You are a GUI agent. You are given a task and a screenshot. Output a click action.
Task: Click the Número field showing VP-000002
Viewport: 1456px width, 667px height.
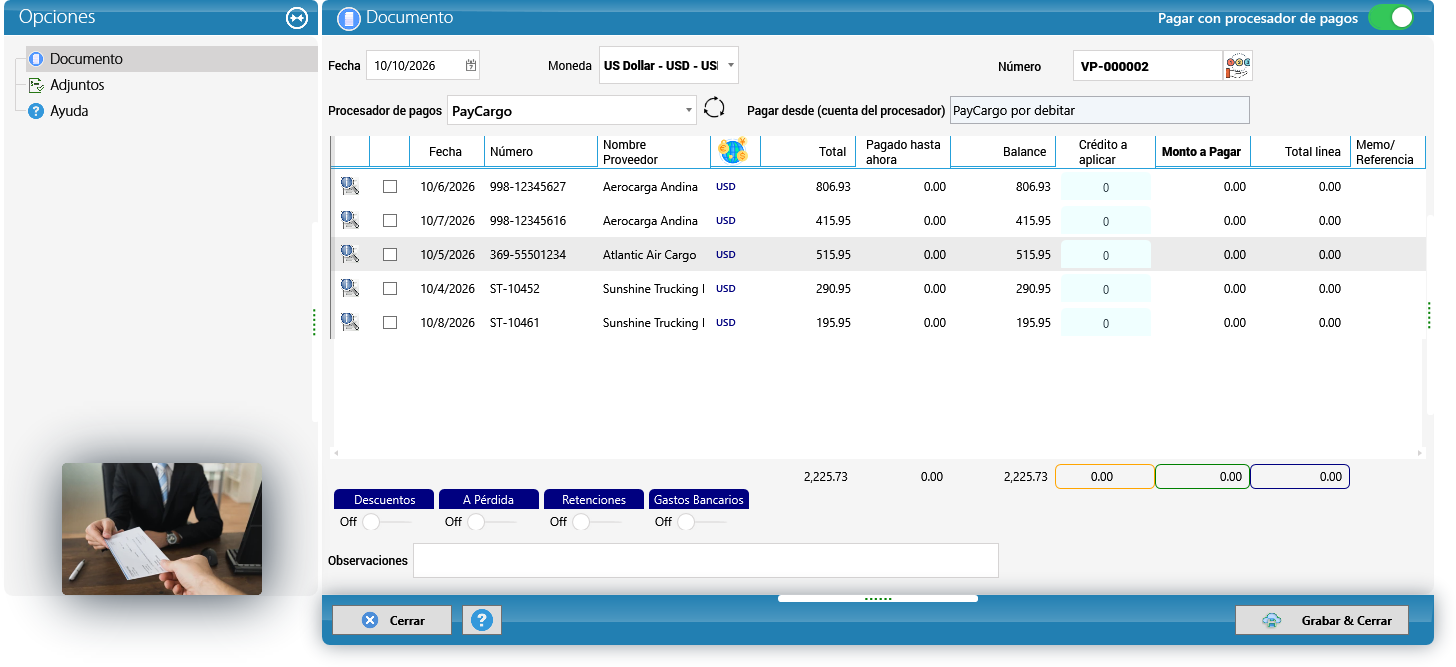1147,67
